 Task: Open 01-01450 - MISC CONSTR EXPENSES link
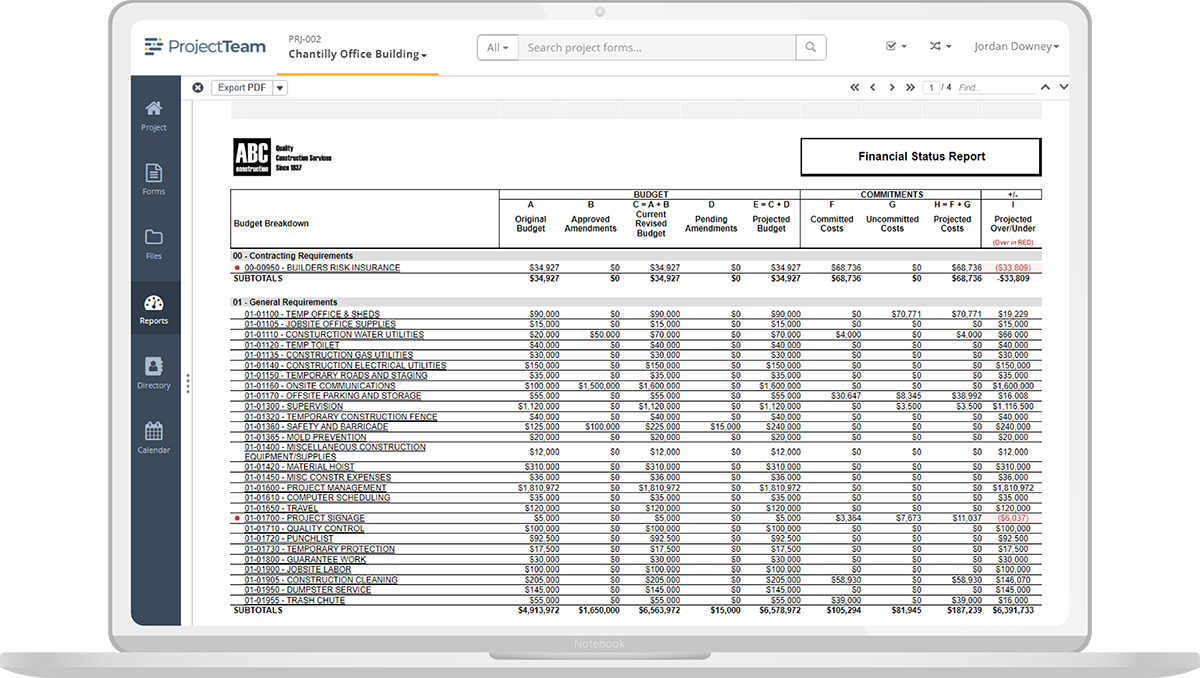click(x=318, y=477)
